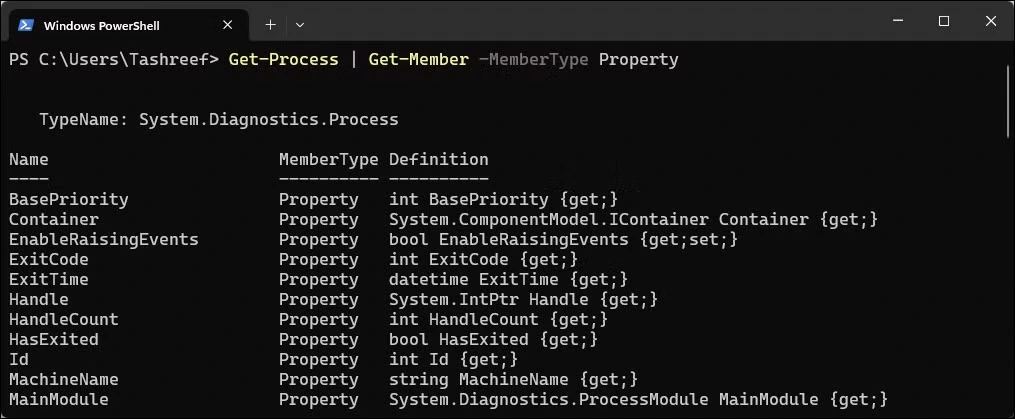Minimize the terminal window
The image size is (1015, 419).
(x=897, y=21)
